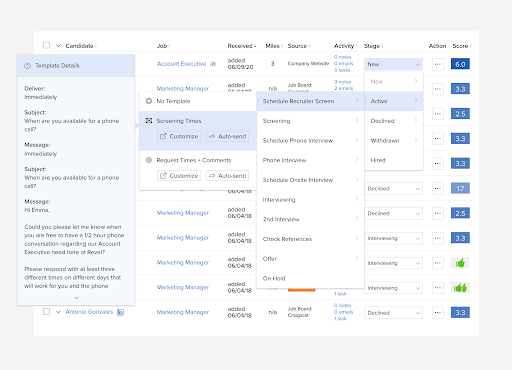Click Customize under Screening Times
The height and width of the screenshot is (370, 512).
[x=179, y=136]
